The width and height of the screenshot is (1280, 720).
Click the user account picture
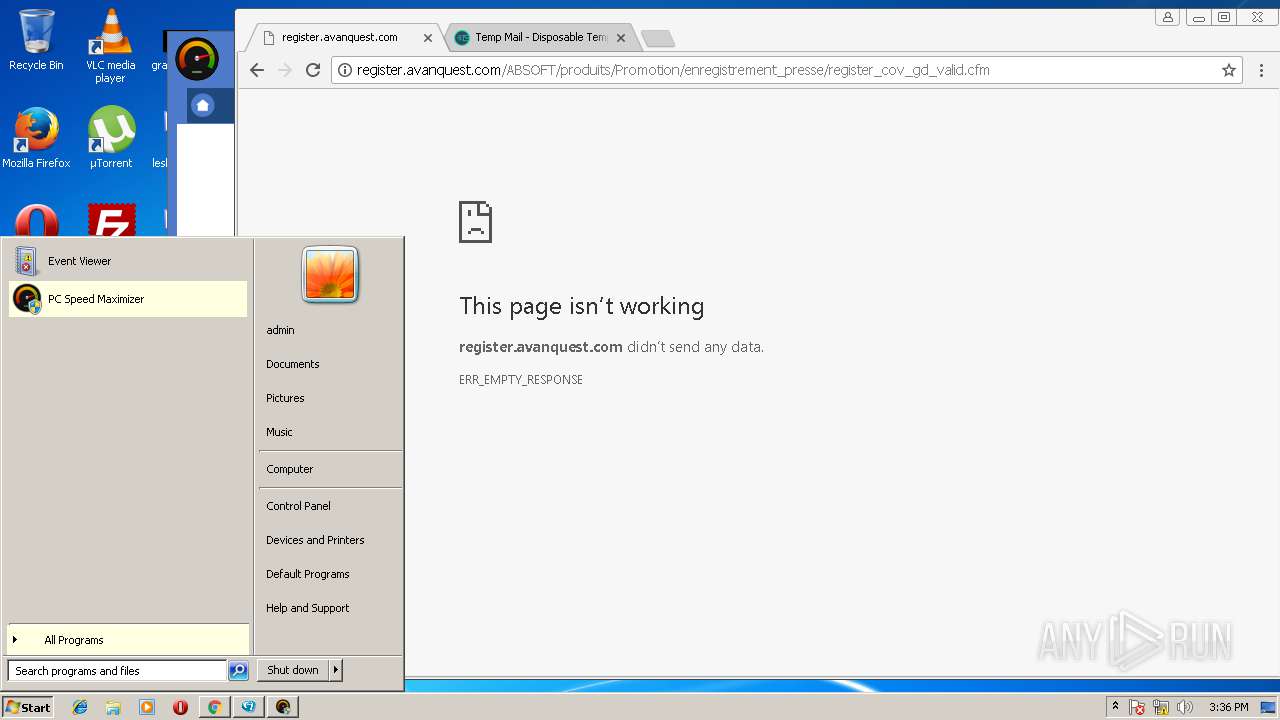[x=330, y=274]
